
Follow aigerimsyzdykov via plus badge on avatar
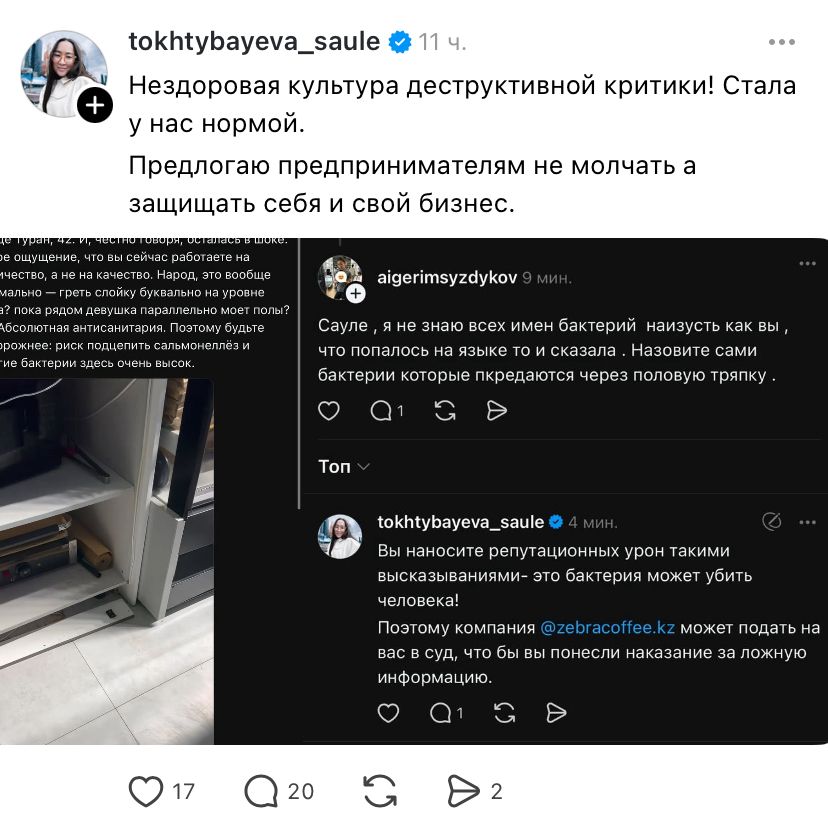[356, 293]
